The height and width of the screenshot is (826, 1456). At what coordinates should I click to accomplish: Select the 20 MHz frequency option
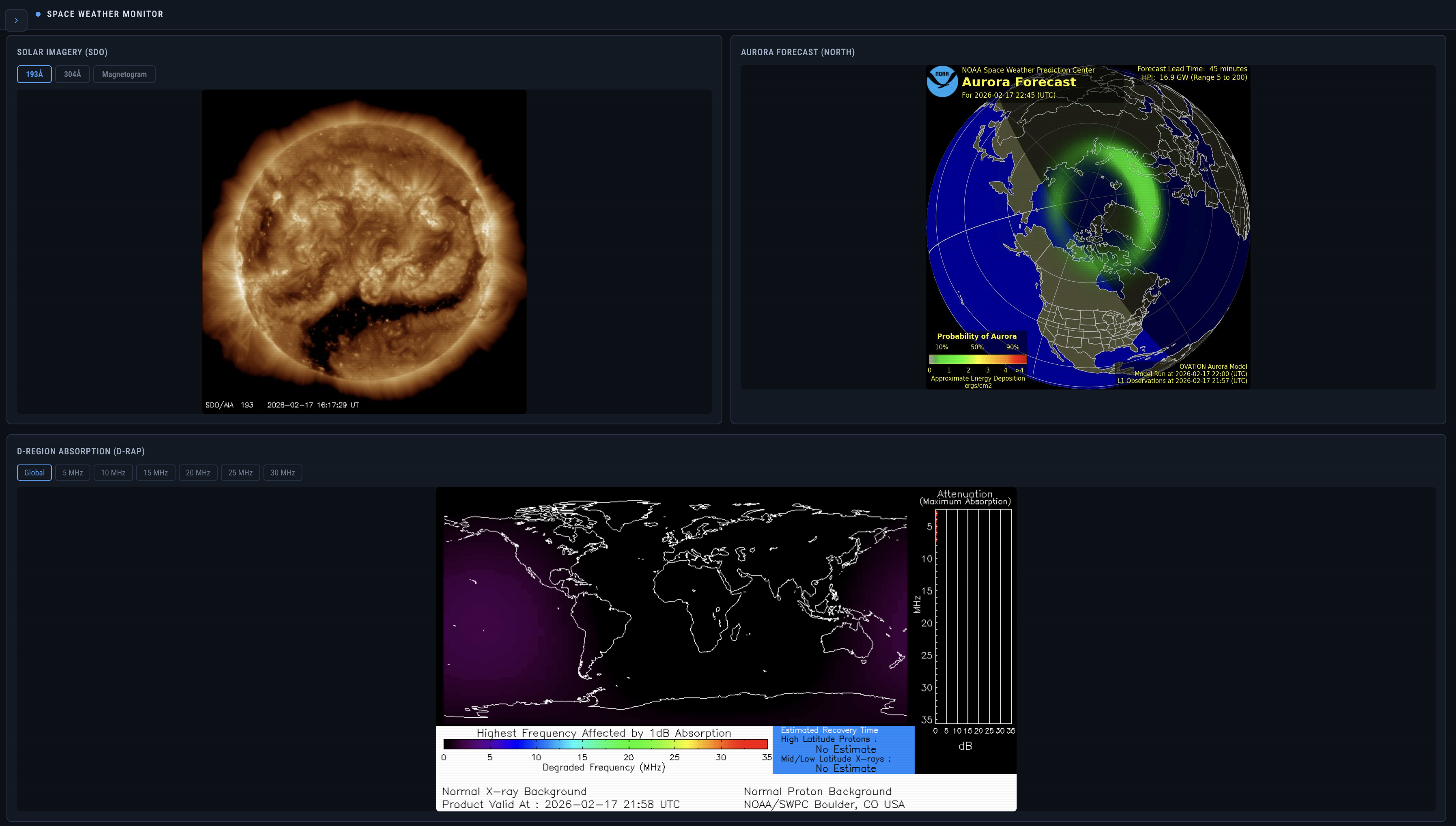pos(198,472)
